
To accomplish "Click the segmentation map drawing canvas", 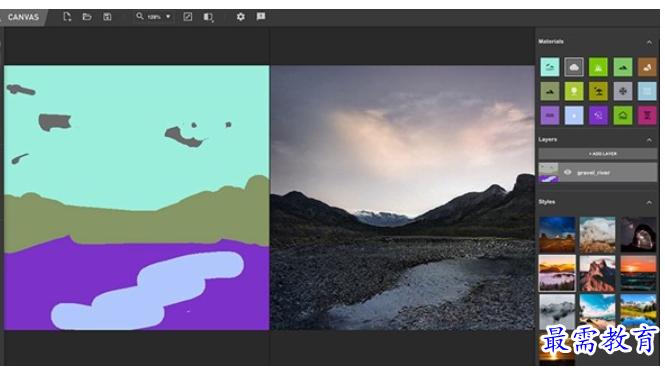I will pos(137,198).
